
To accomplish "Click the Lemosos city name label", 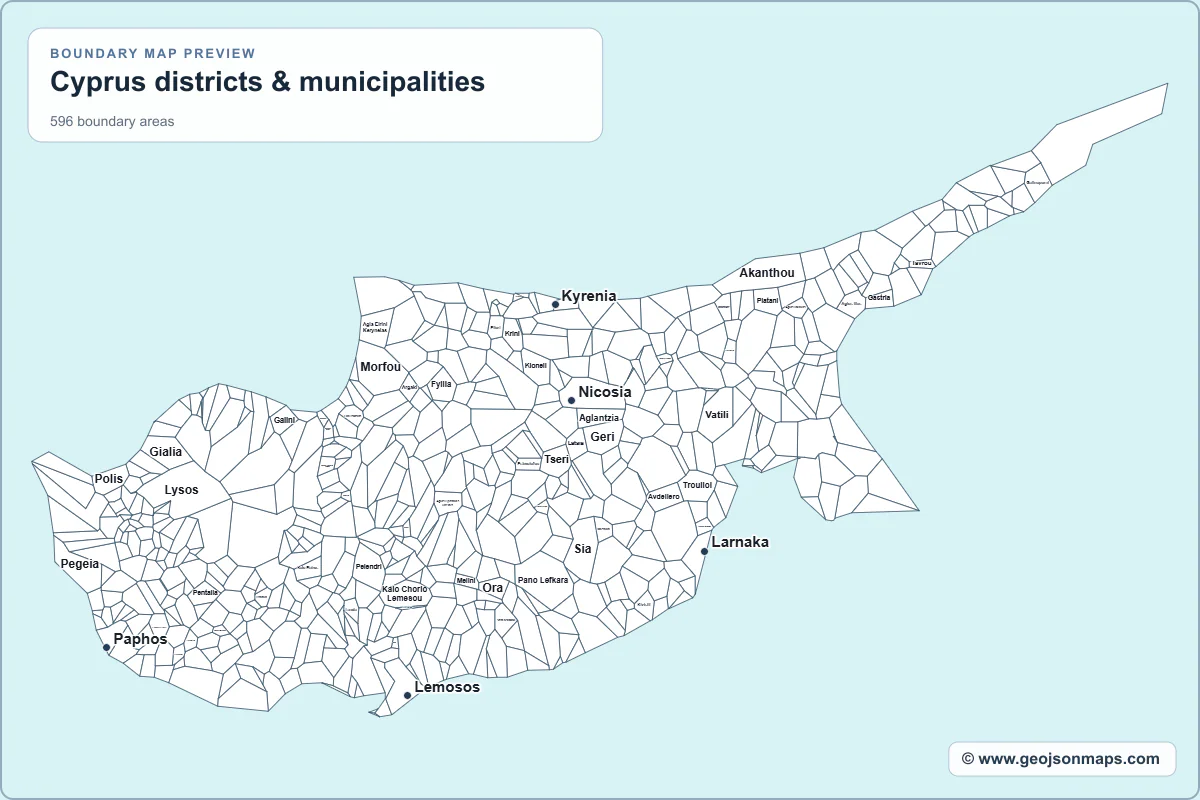I will coord(447,687).
